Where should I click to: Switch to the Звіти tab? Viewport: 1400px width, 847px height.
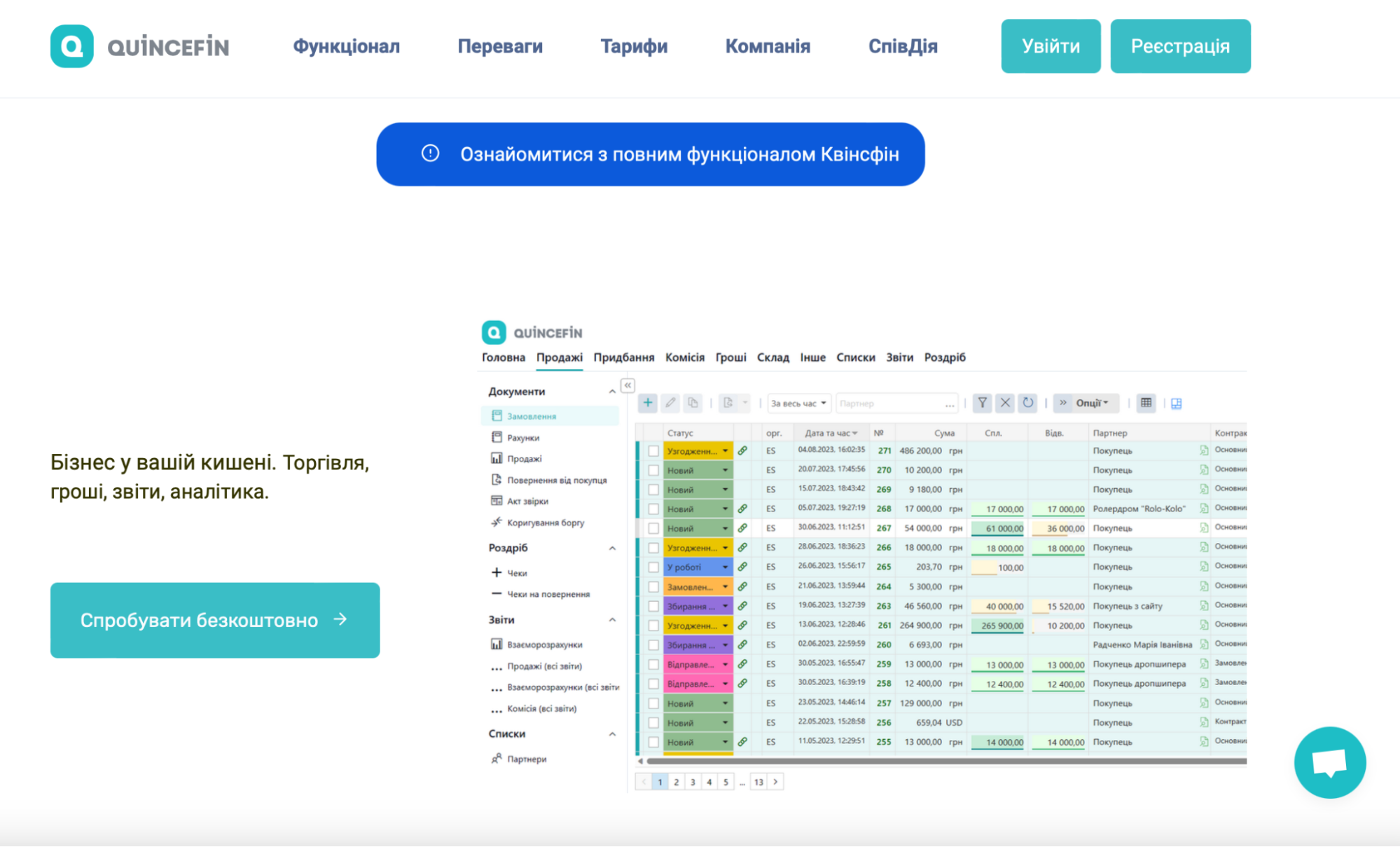[900, 357]
